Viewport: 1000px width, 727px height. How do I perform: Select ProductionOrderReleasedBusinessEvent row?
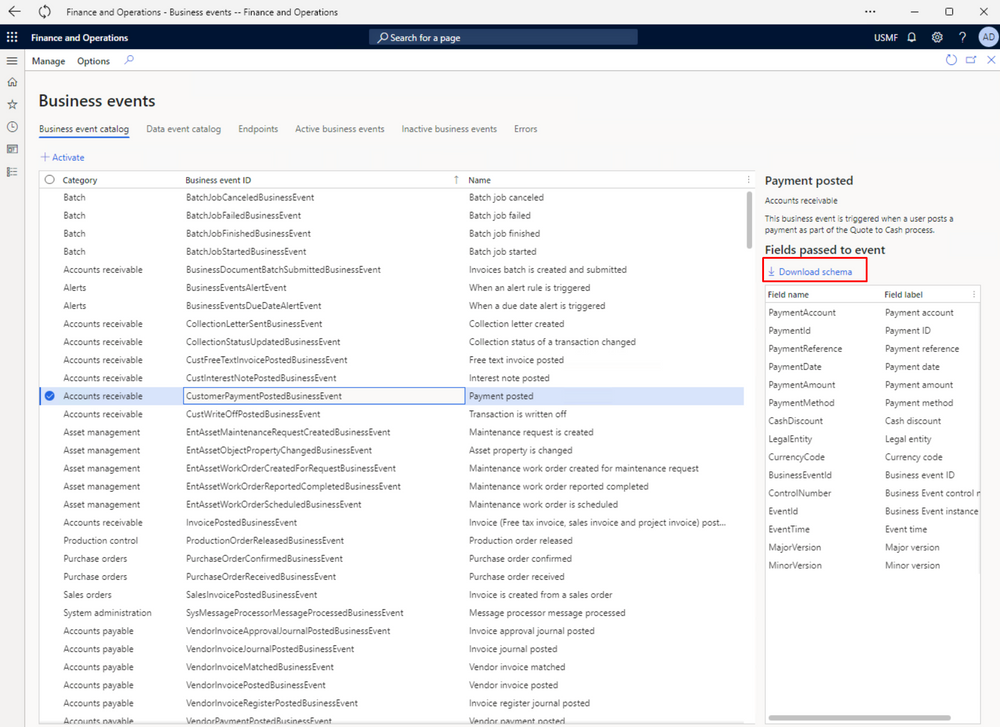pyautogui.click(x=392, y=541)
